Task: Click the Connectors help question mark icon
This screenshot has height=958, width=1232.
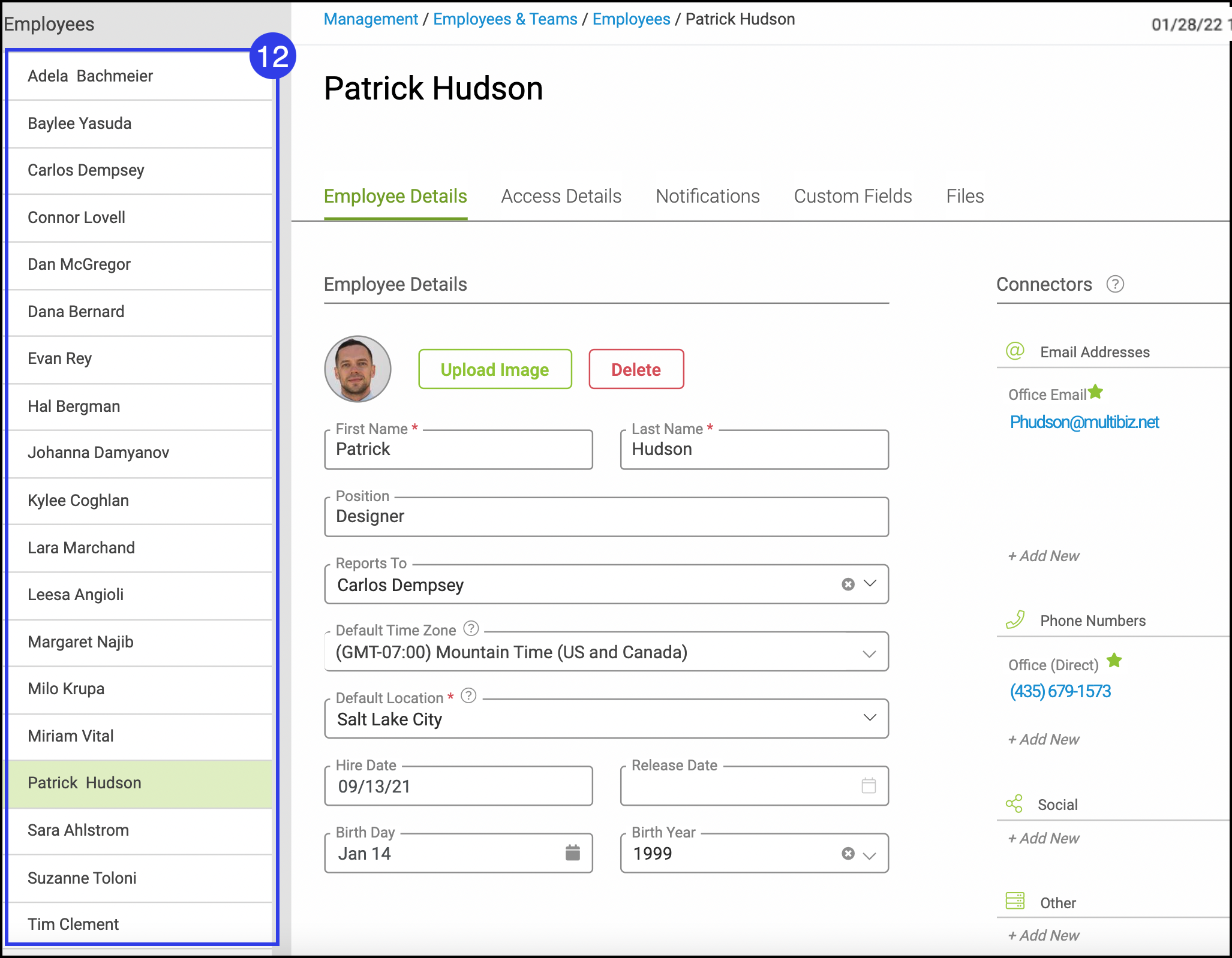Action: click(x=1114, y=284)
